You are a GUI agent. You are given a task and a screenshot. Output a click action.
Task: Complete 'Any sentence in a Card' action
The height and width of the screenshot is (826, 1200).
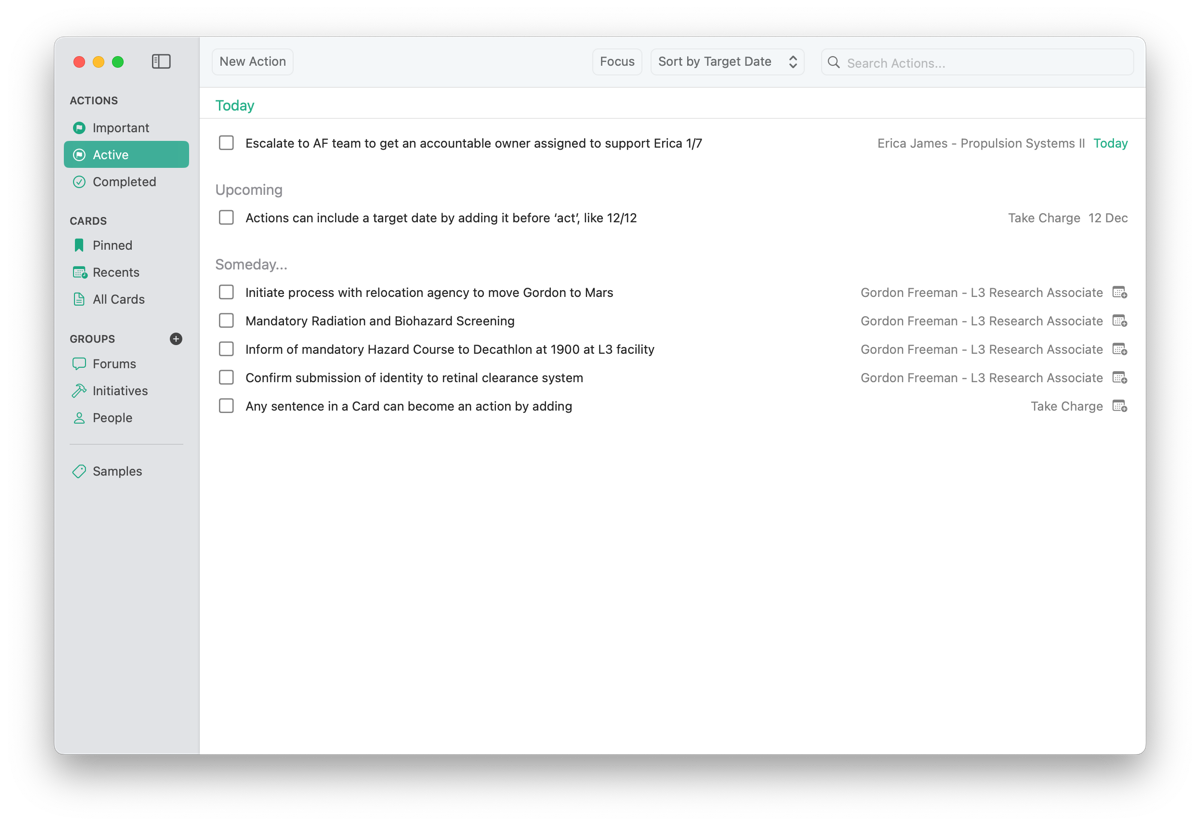(227, 406)
